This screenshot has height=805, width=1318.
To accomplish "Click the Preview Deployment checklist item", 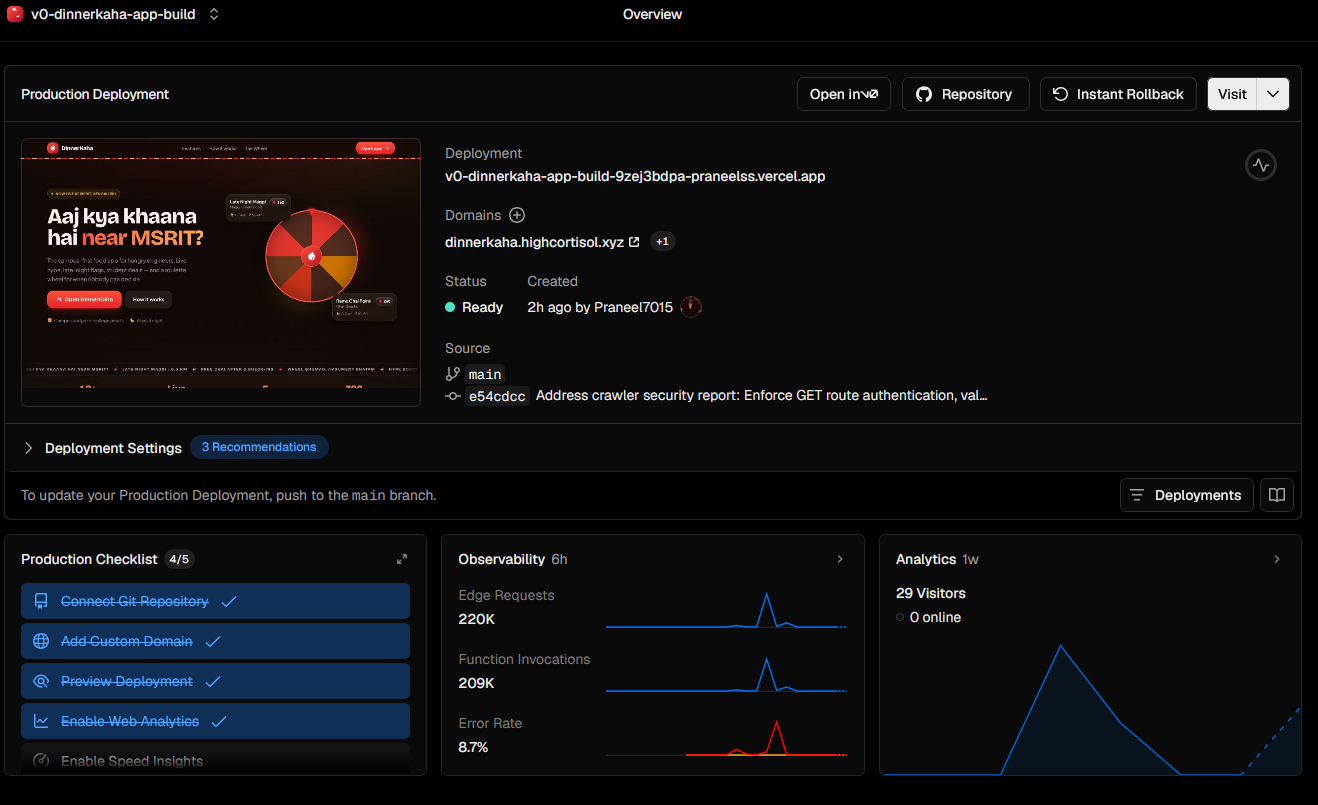I will (215, 681).
